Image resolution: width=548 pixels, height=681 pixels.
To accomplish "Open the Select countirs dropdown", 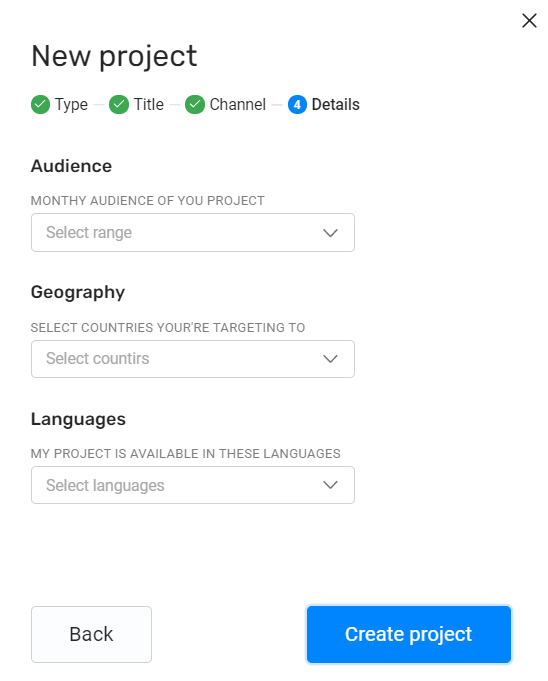I will 193,359.
